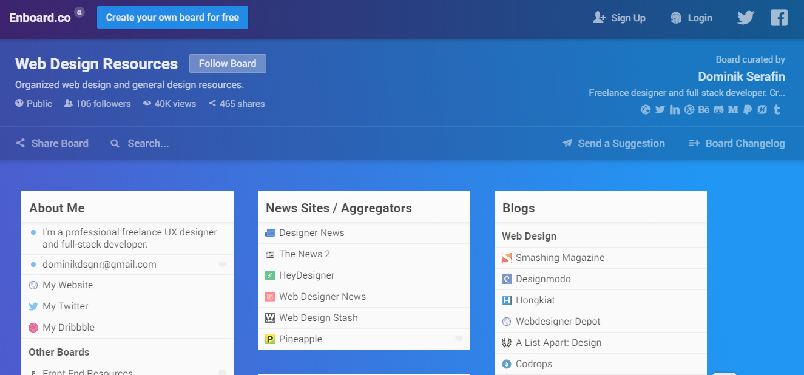This screenshot has width=804, height=375.
Task: Click comment bubble beside the email address
Action: pyautogui.click(x=222, y=265)
